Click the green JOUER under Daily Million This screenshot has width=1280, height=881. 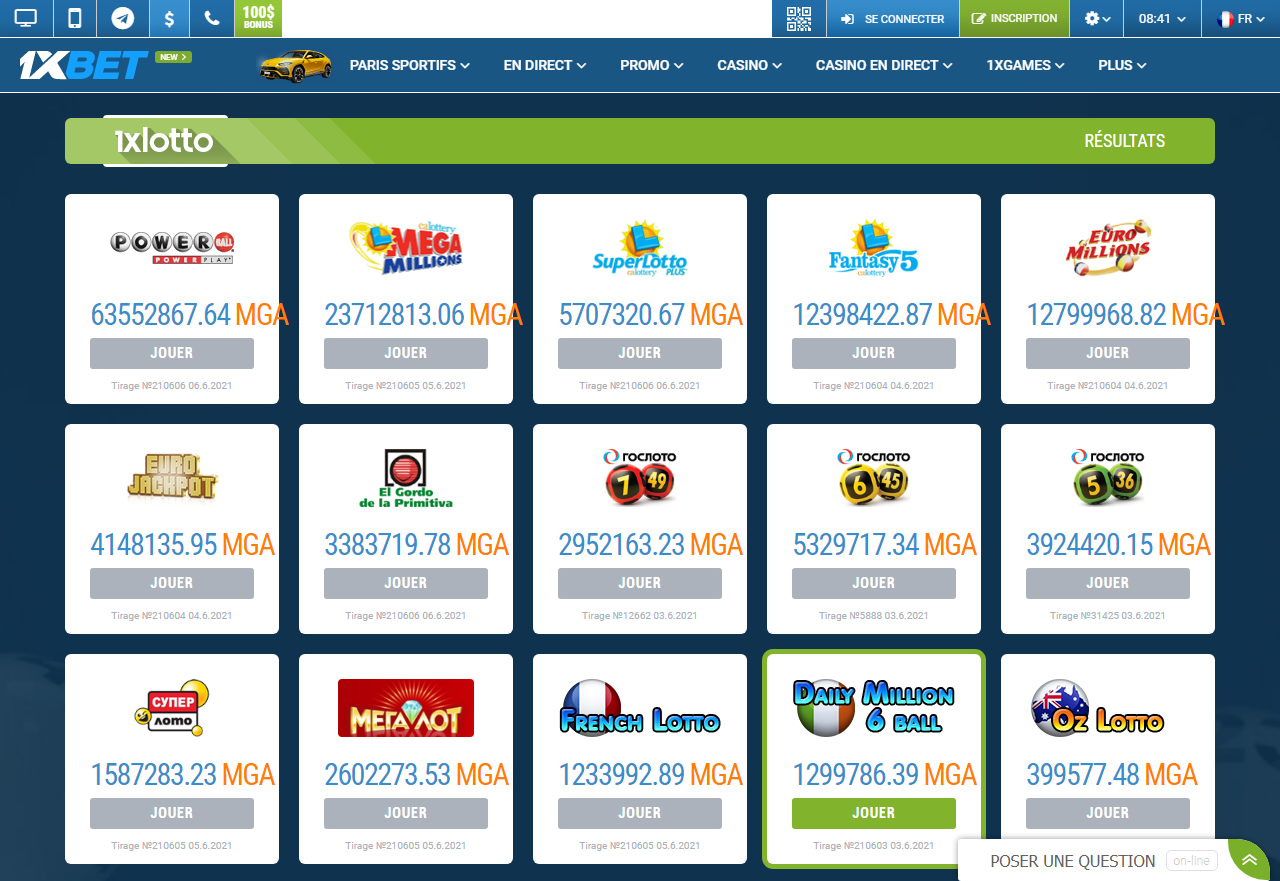pyautogui.click(x=874, y=813)
